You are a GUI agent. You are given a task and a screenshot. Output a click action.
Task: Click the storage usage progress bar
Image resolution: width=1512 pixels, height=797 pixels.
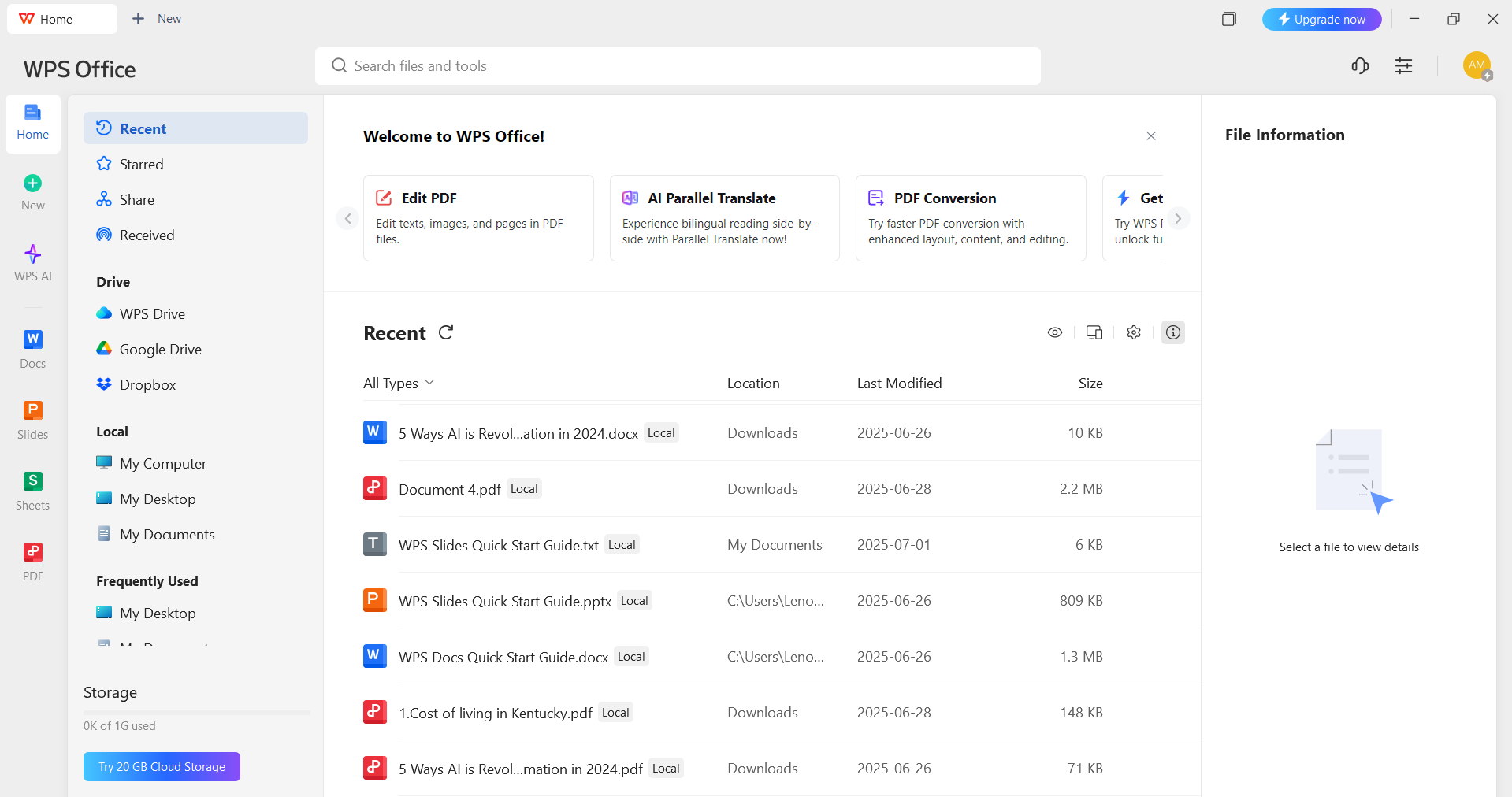click(196, 712)
